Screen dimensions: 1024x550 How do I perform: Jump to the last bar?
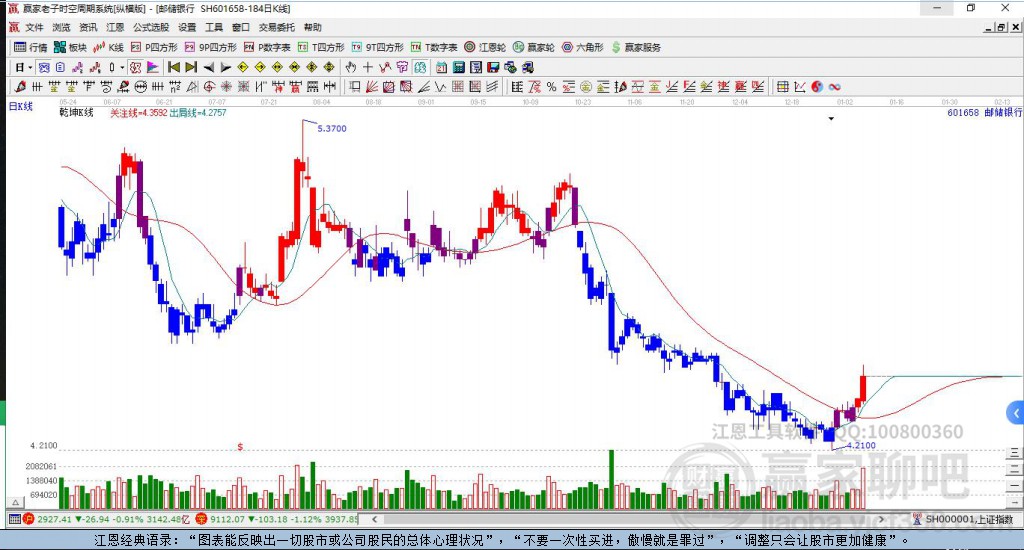pos(191,67)
